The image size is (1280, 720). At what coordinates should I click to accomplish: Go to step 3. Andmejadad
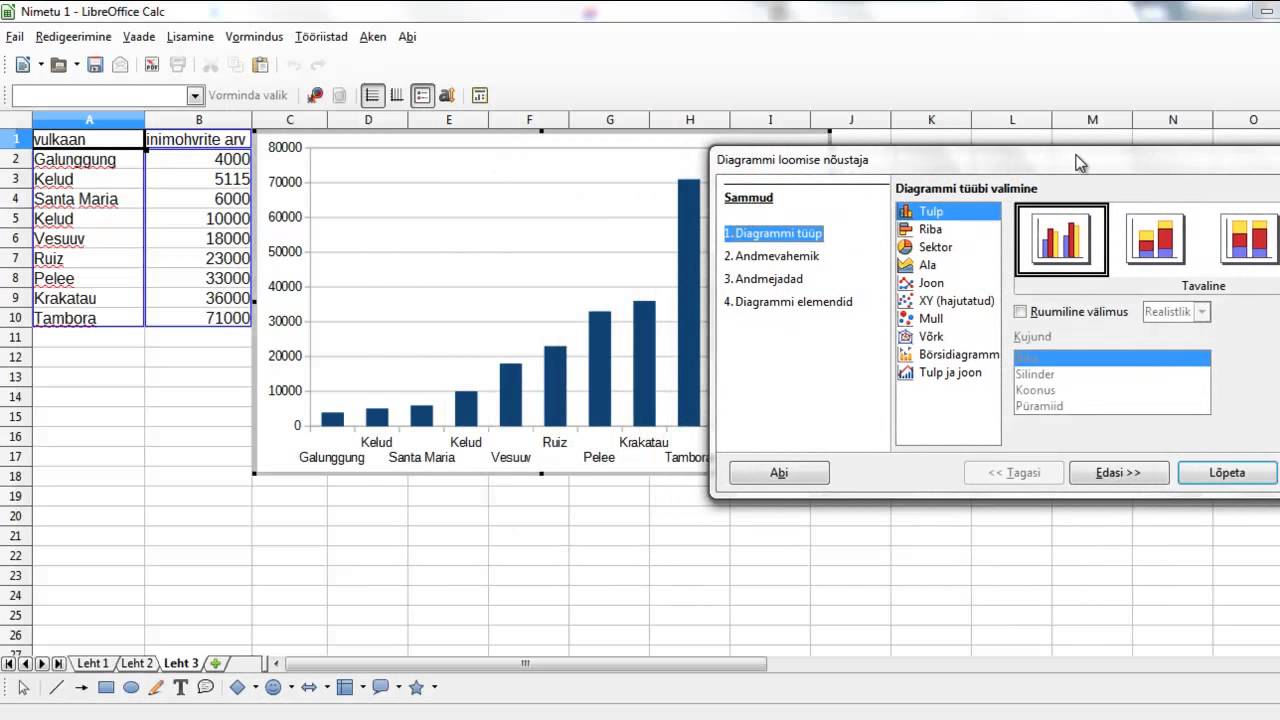[x=763, y=279]
